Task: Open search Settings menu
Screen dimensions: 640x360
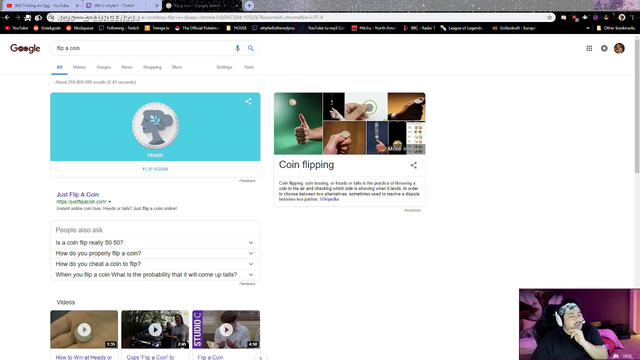Action: [x=224, y=67]
